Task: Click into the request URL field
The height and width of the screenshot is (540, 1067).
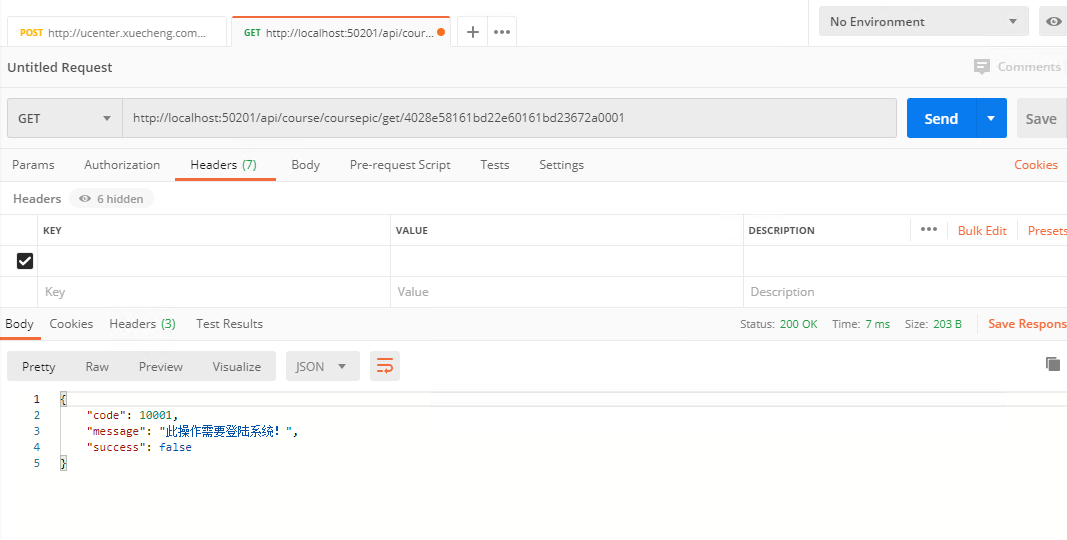Action: click(510, 118)
